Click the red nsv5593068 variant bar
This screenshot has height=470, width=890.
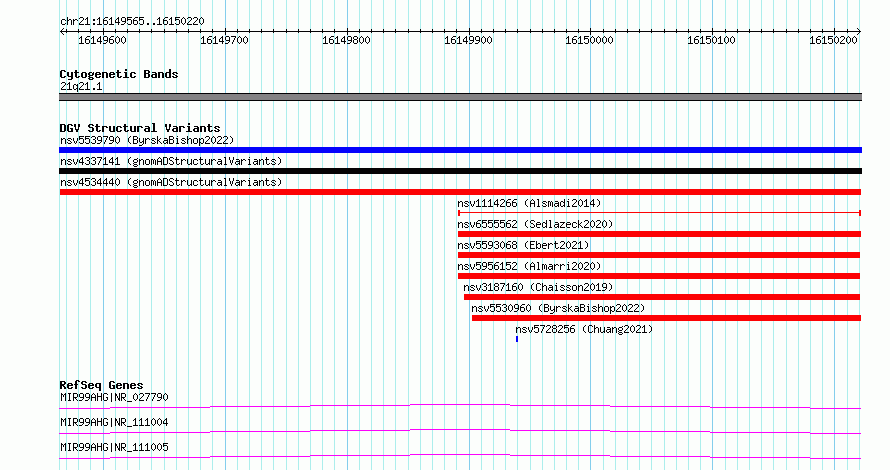point(659,255)
